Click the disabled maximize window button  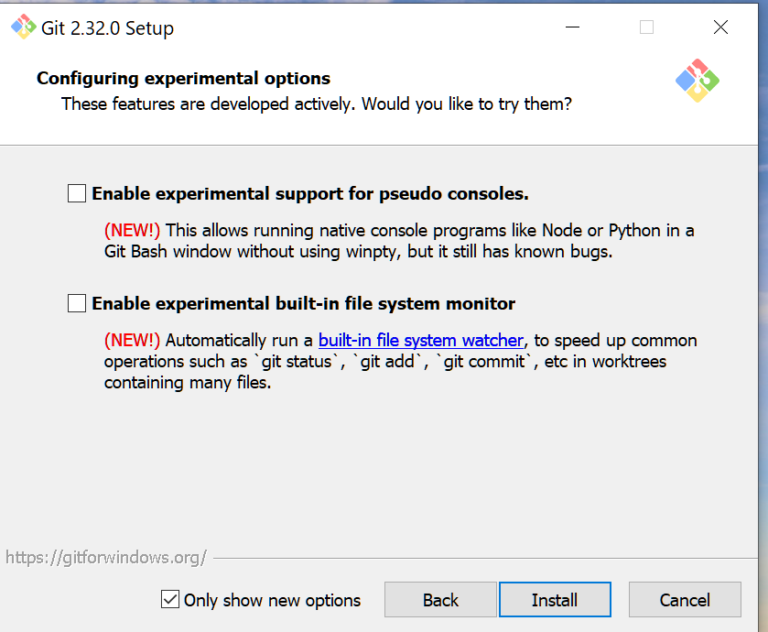pyautogui.click(x=646, y=28)
